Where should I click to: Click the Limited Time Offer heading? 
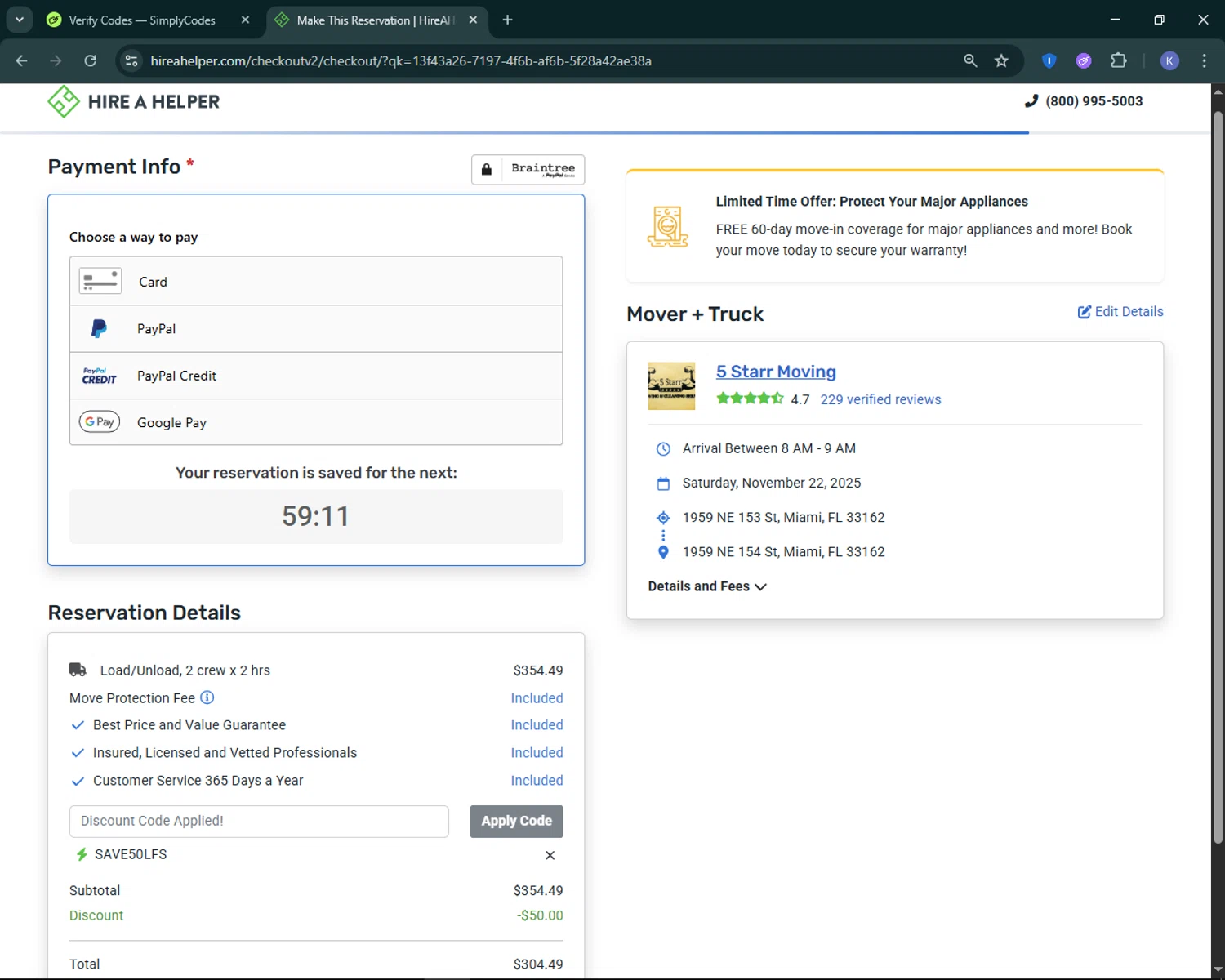pos(872,202)
